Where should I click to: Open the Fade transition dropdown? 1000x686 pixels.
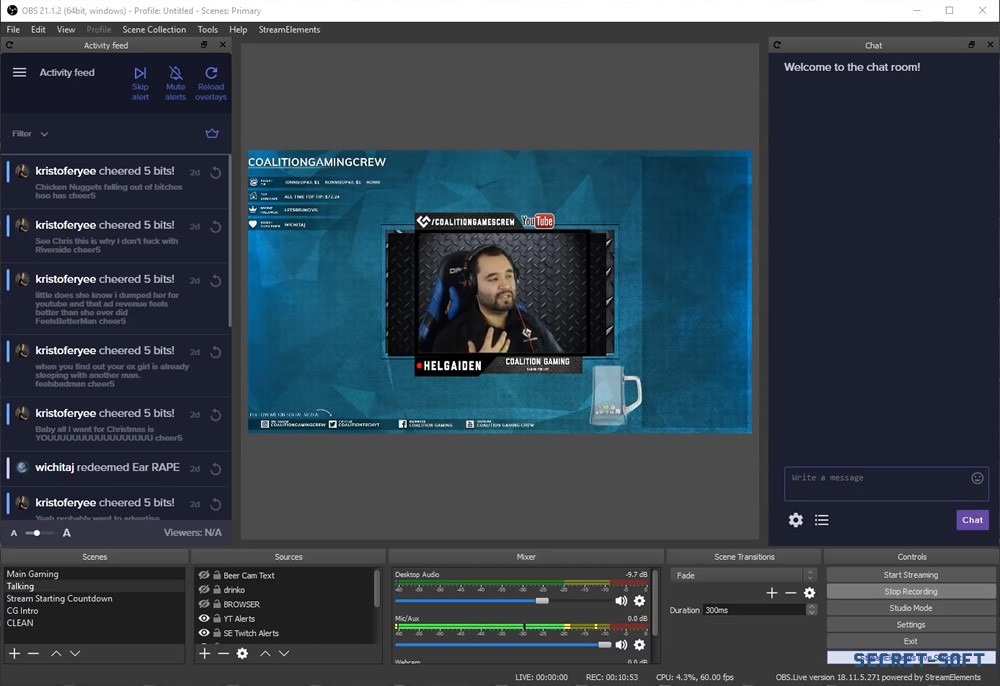(744, 575)
